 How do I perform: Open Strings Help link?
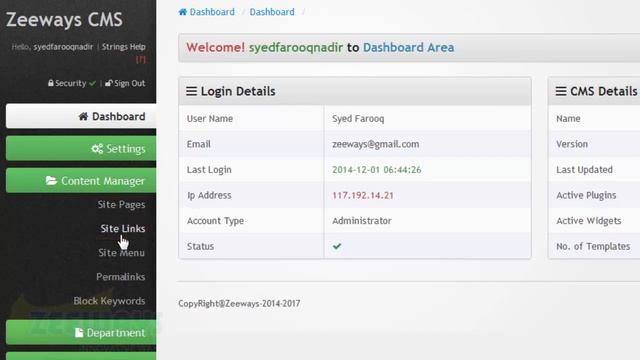[124, 47]
